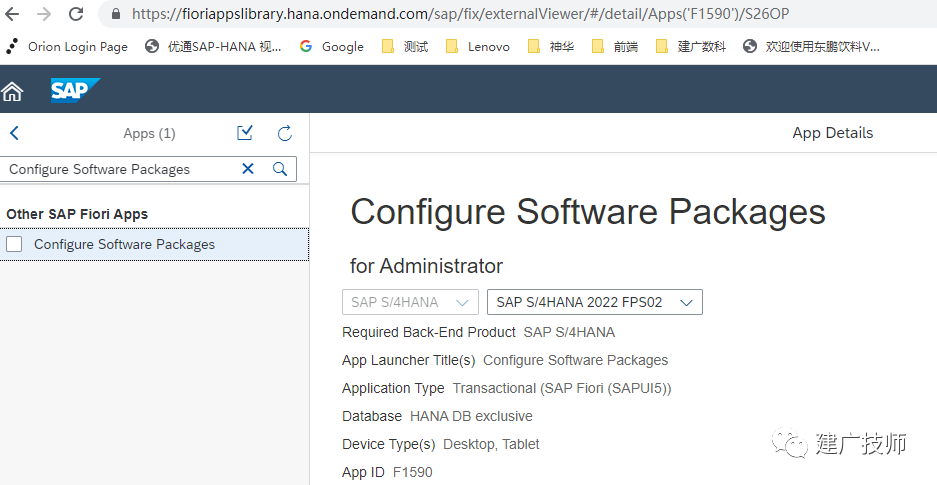Click the HANA DB exclusive database value
937x485 pixels.
click(x=471, y=416)
